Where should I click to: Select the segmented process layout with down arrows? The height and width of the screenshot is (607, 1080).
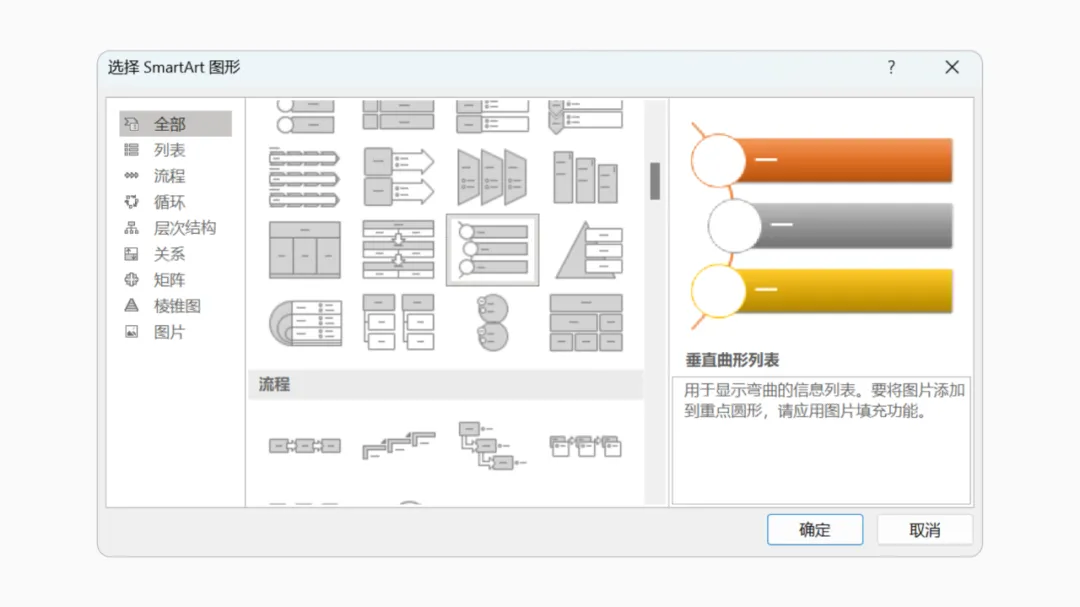(x=398, y=249)
